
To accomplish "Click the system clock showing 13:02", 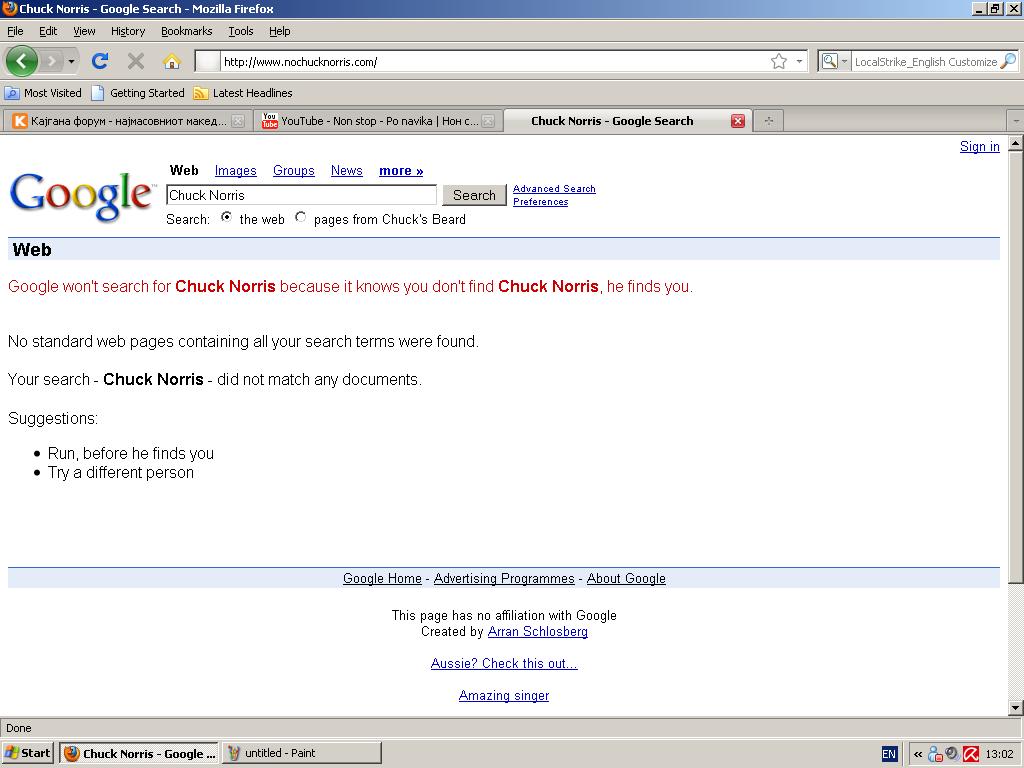I will [x=999, y=754].
